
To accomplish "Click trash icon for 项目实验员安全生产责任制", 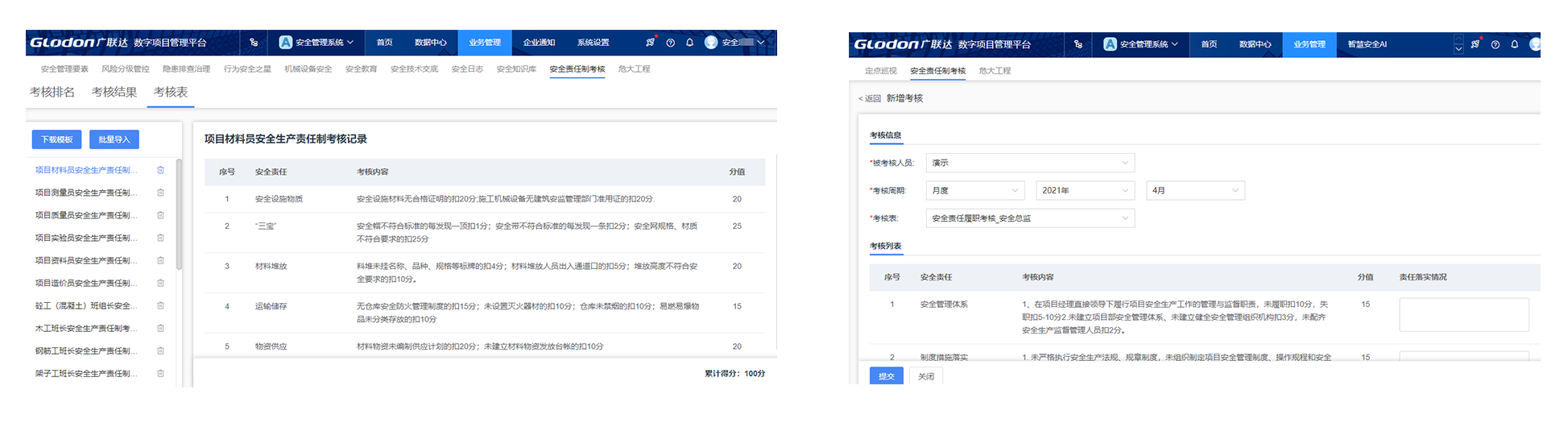I will 160,238.
